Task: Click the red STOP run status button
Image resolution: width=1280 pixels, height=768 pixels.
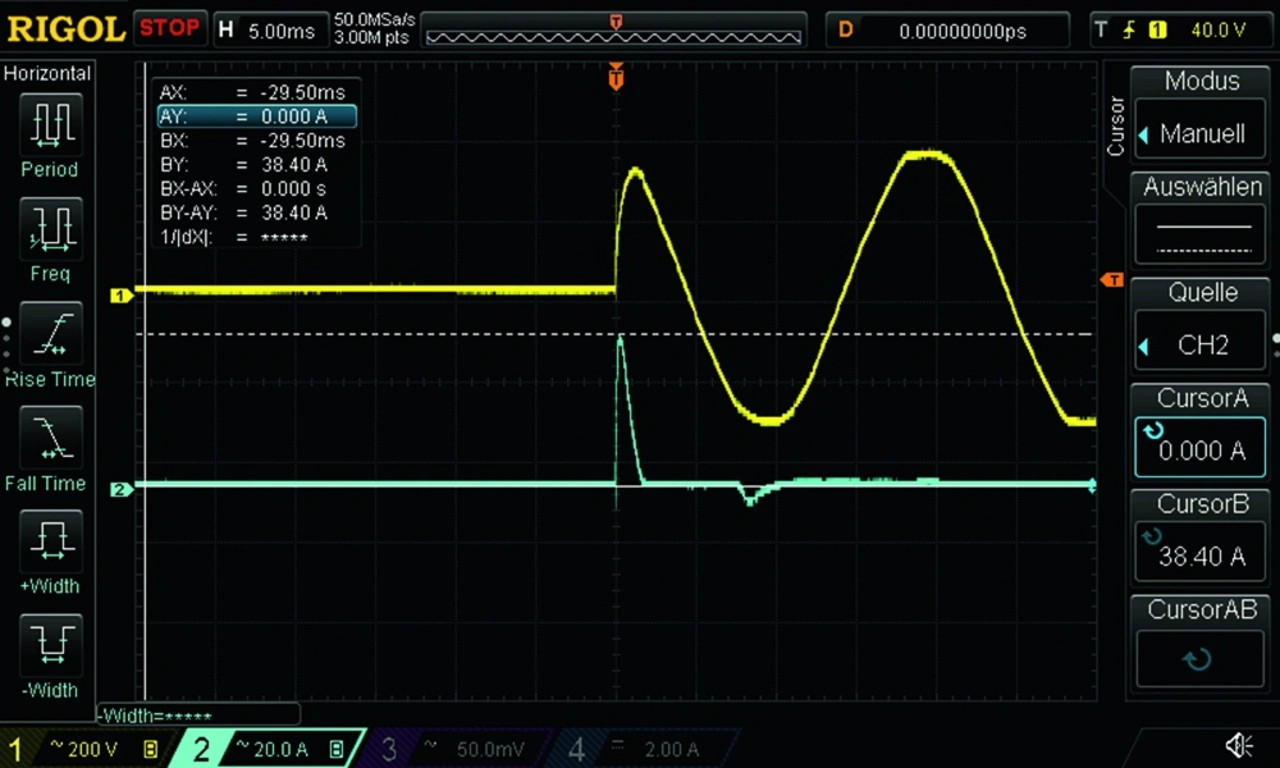Action: (169, 28)
